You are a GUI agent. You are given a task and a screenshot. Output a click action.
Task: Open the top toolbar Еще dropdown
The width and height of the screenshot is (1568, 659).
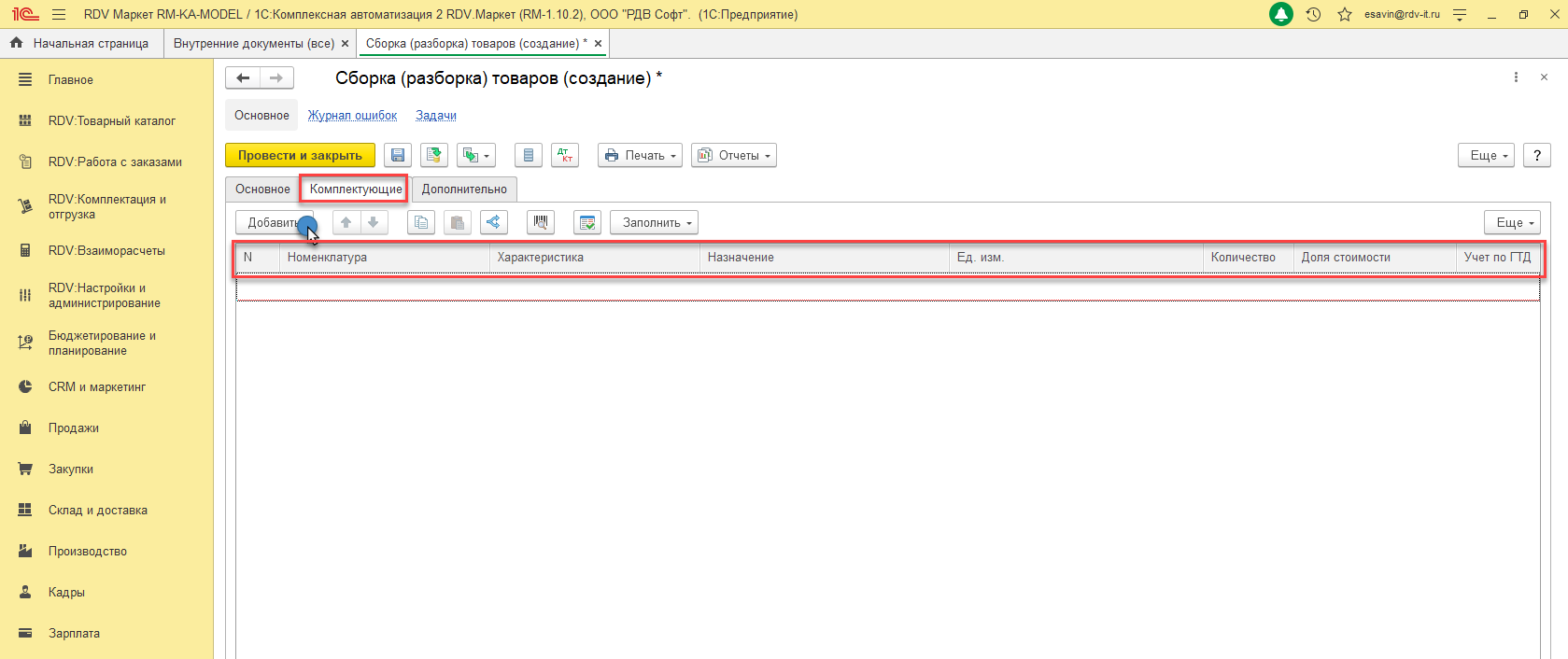[x=1486, y=156]
